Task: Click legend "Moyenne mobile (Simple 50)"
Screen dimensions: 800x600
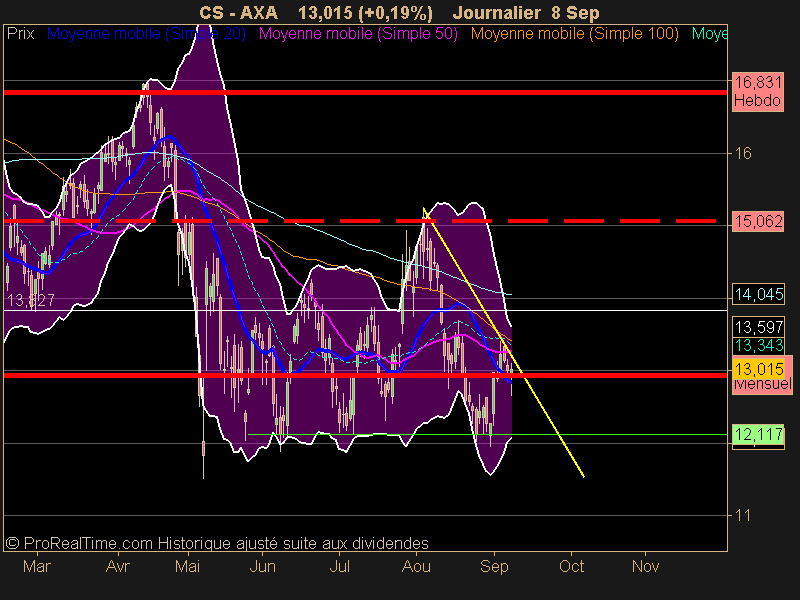Action: 358,34
